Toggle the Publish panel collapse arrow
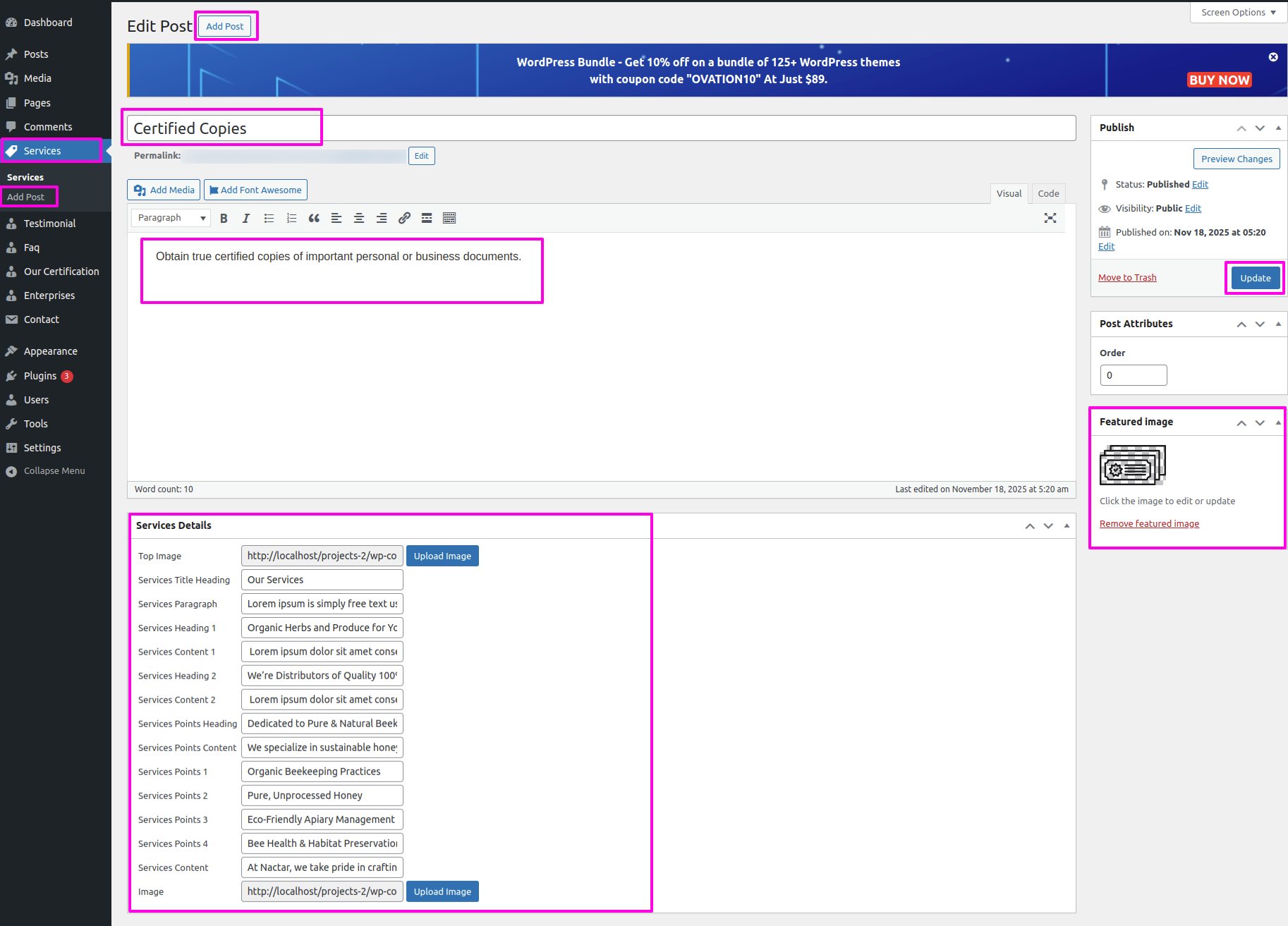The height and width of the screenshot is (926, 1288). (x=1278, y=128)
